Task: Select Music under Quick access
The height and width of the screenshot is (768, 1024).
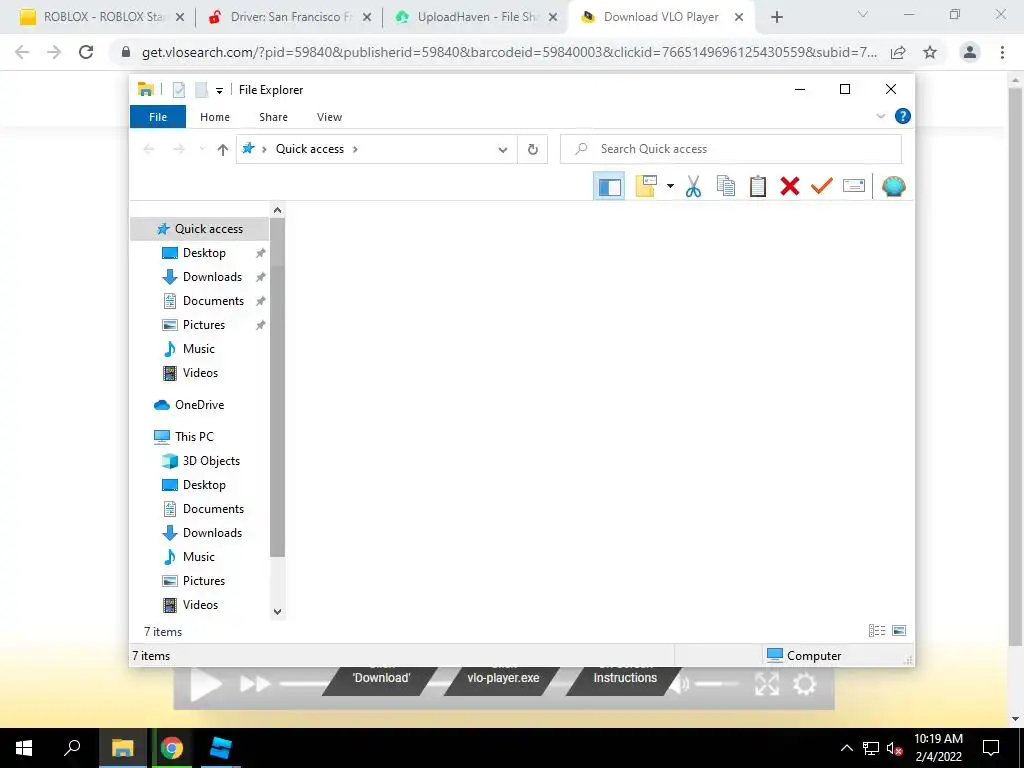Action: pyautogui.click(x=200, y=349)
